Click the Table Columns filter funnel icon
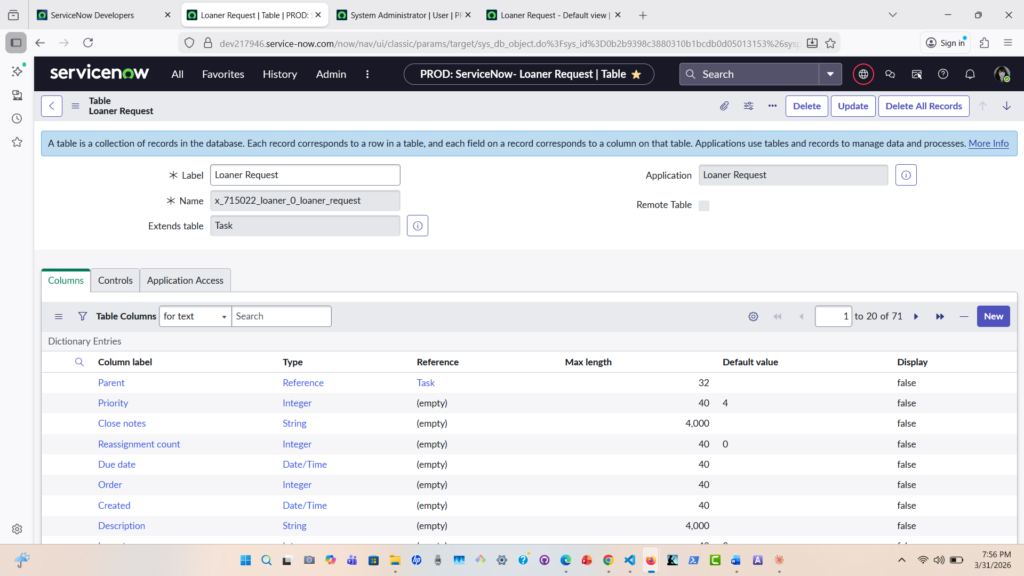 pos(82,316)
